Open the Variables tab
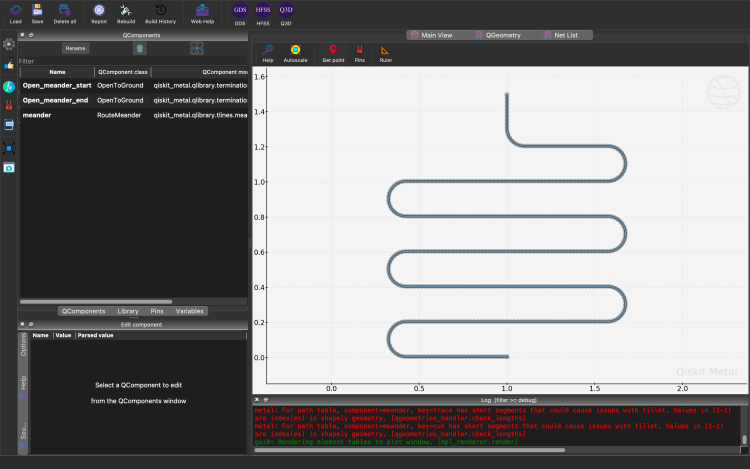The height and width of the screenshot is (469, 750). [x=189, y=311]
